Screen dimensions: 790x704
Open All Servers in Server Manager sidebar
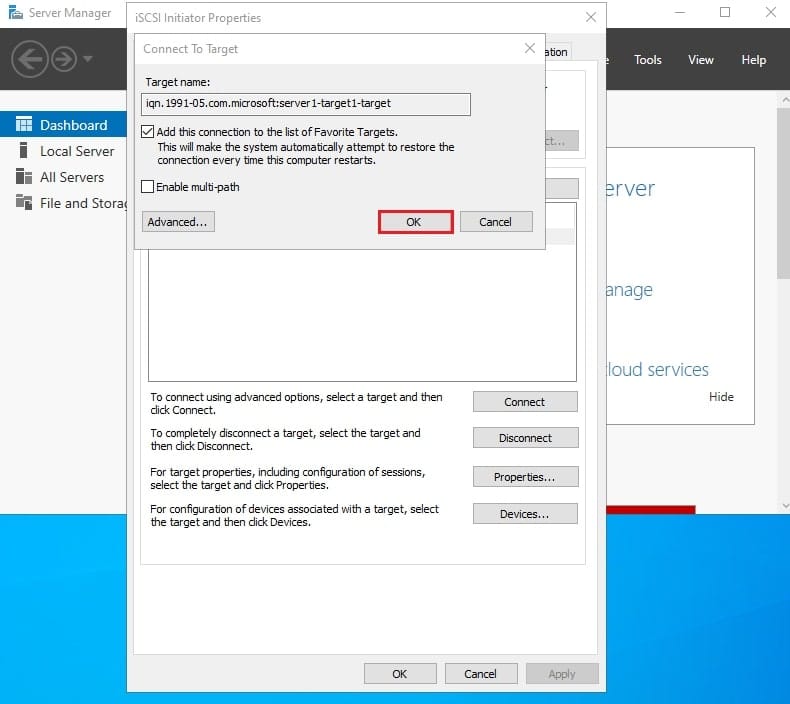pyautogui.click(x=72, y=177)
